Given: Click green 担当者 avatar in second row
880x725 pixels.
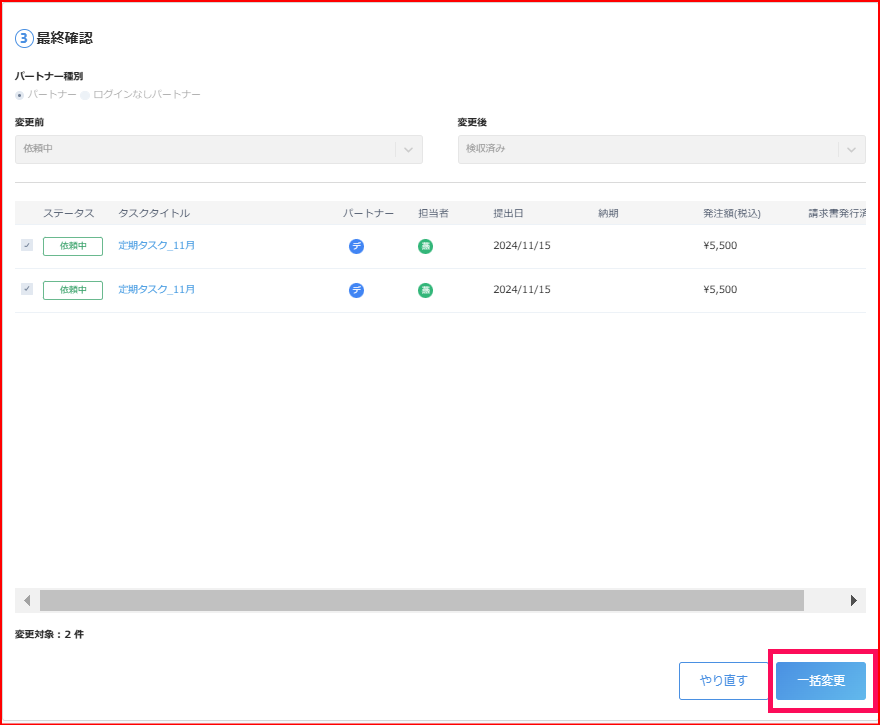Looking at the screenshot, I should [425, 290].
